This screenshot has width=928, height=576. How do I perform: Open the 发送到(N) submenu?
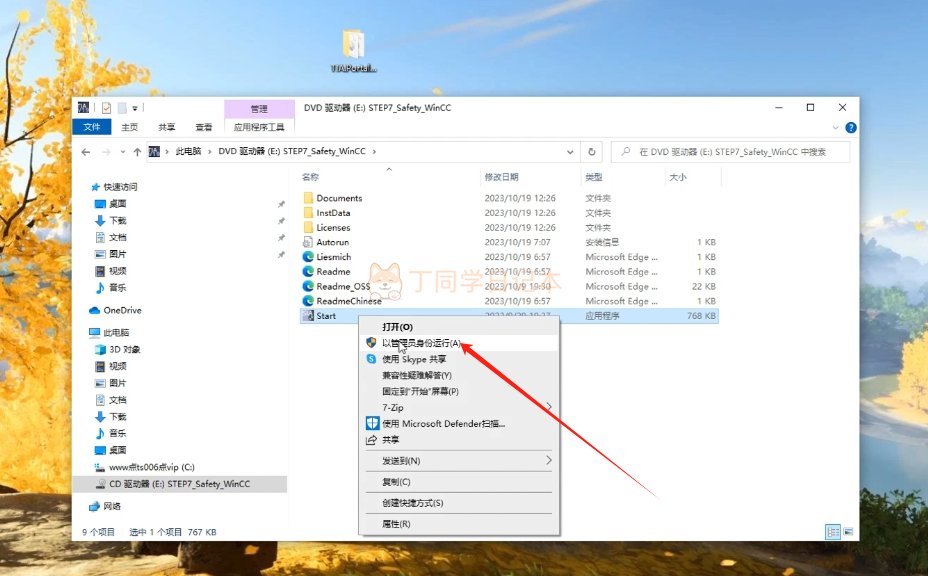pyautogui.click(x=459, y=461)
